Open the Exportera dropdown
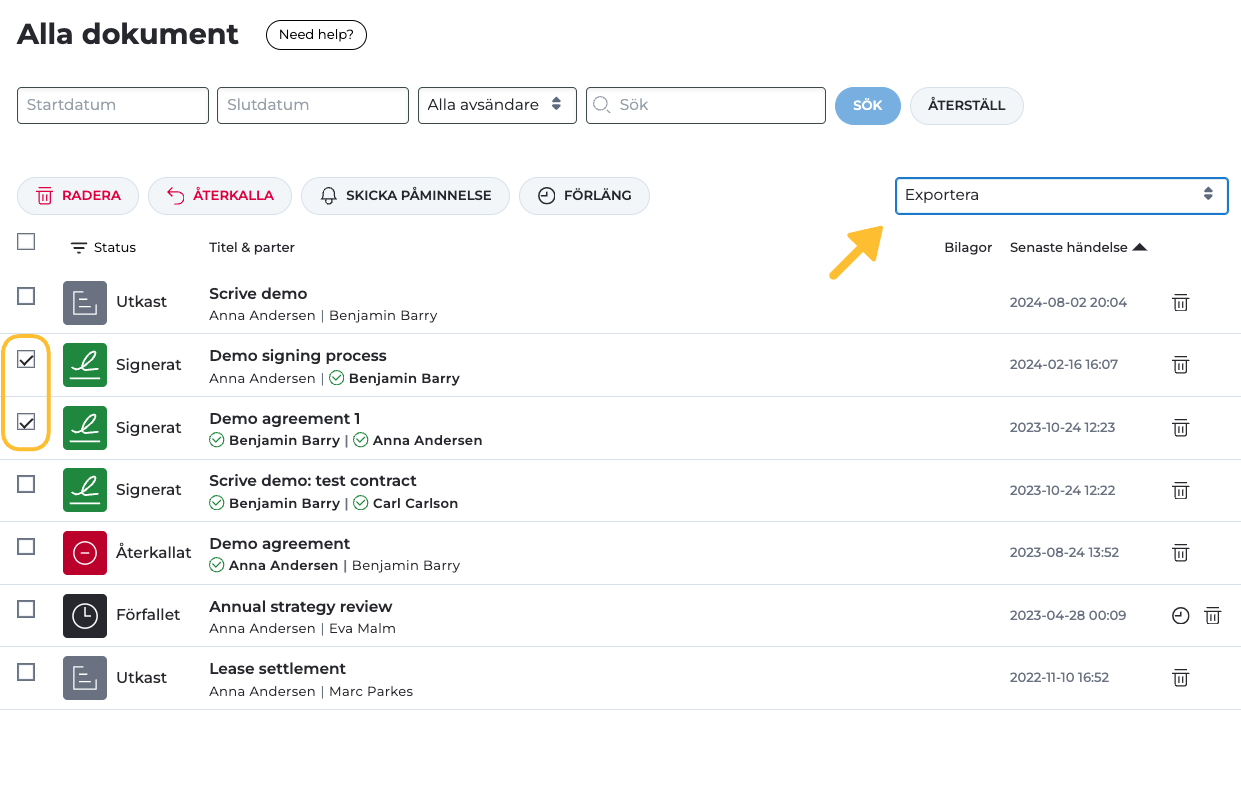This screenshot has height=805, width=1241. [1060, 195]
